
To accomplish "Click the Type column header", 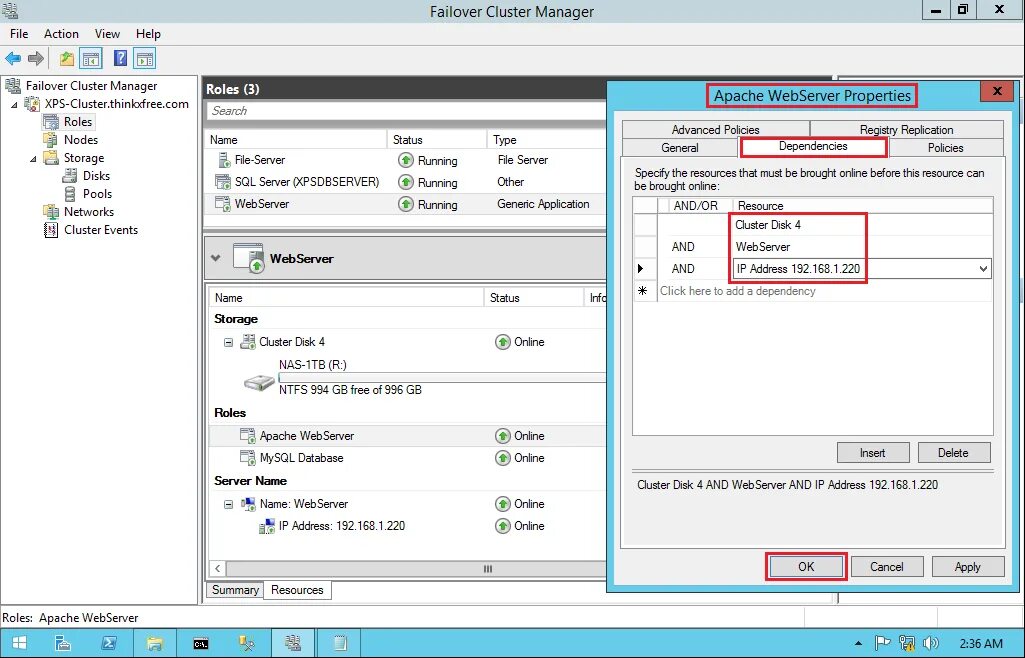I will point(546,140).
